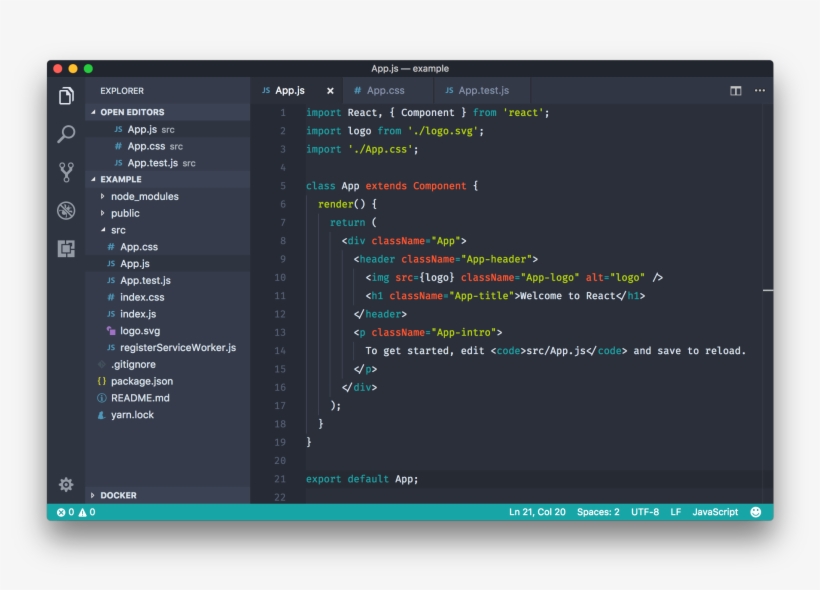Screen dimensions: 820x590
Task: Click the split editor icon
Action: (736, 91)
